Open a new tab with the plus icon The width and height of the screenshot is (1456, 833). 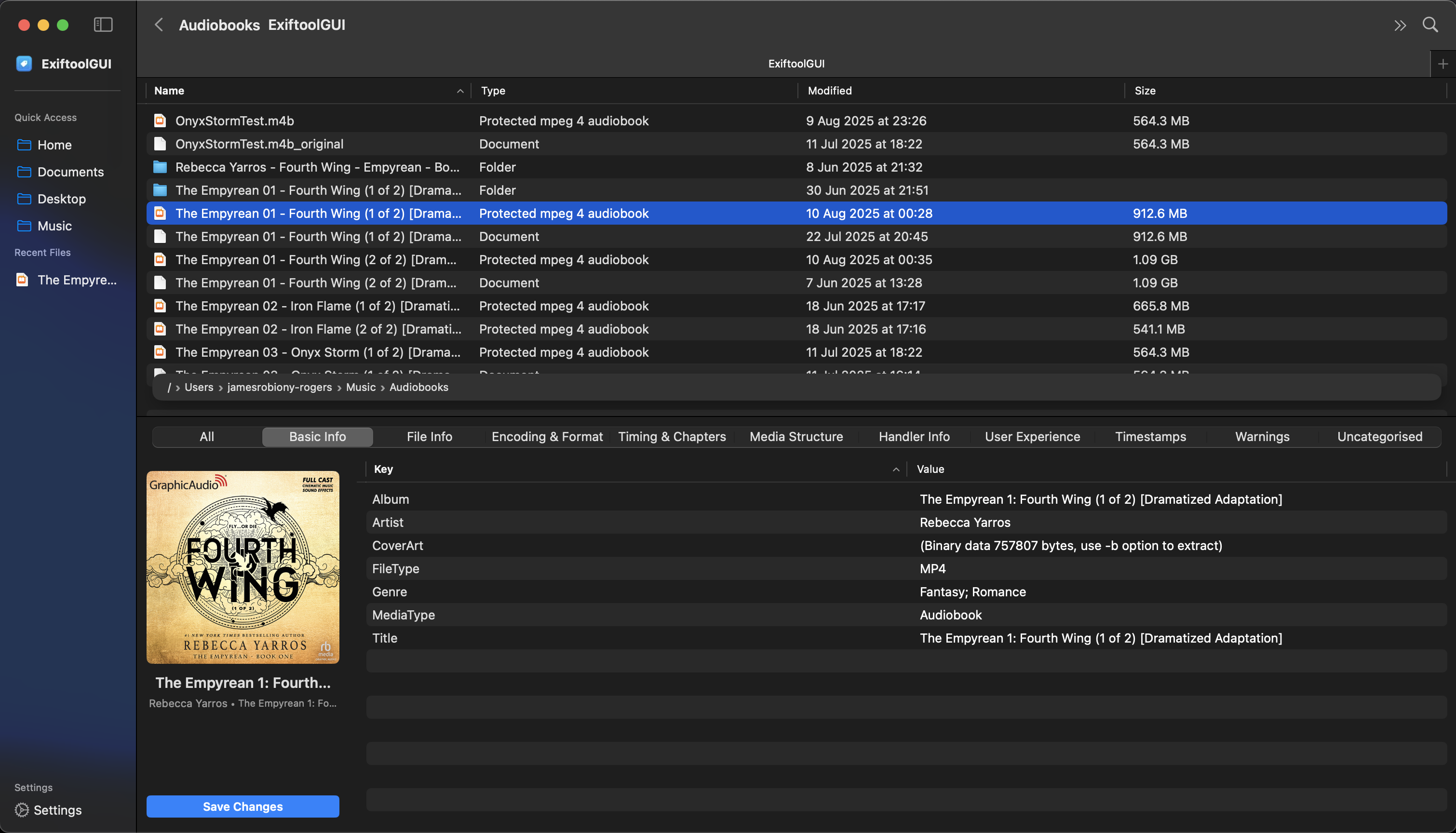pos(1443,64)
